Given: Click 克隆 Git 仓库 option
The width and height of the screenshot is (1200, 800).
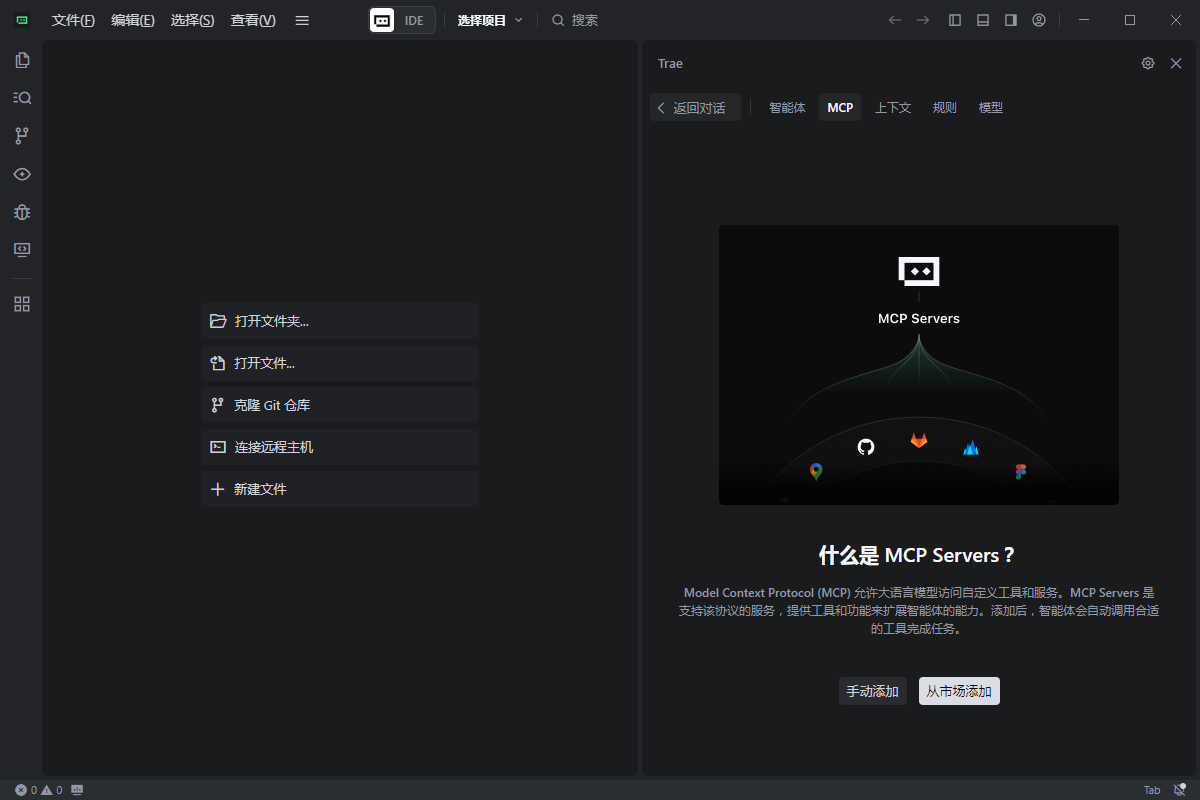Looking at the screenshot, I should (340, 405).
